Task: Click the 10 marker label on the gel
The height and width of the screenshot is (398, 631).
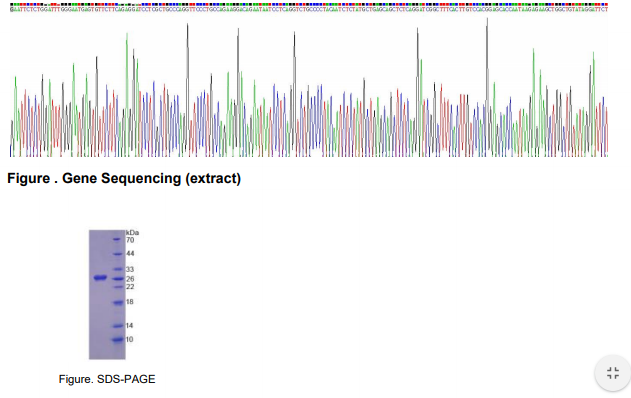Action: point(130,339)
